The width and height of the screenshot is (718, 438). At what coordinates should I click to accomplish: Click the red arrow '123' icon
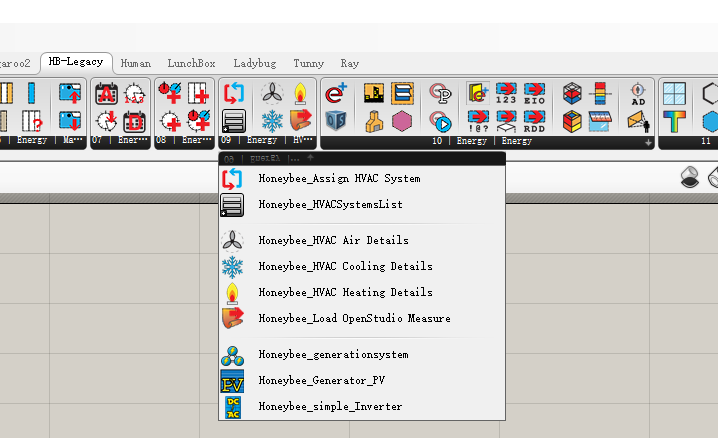point(506,94)
